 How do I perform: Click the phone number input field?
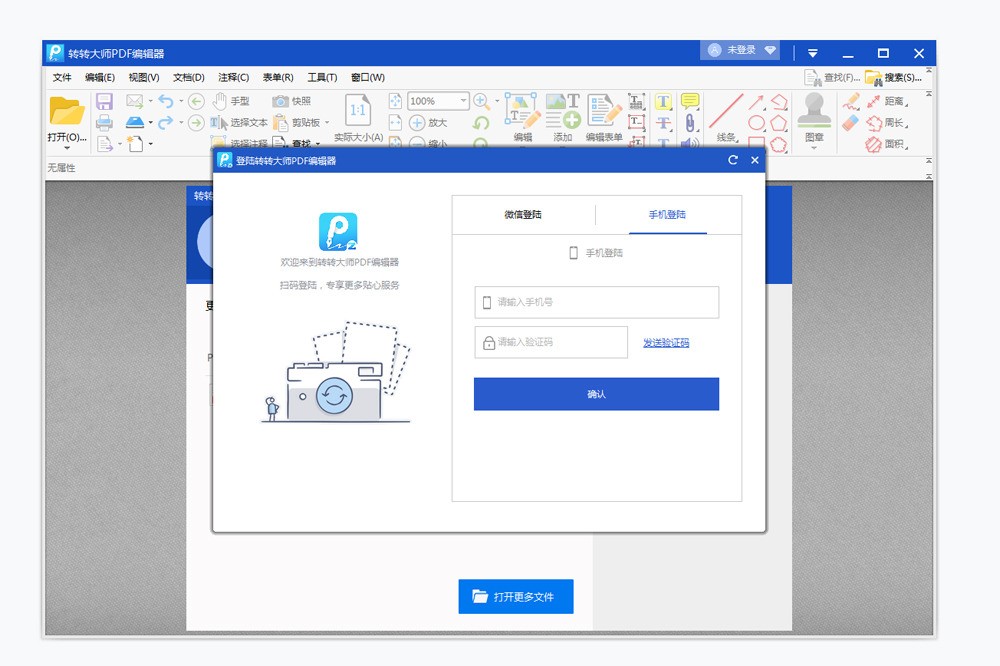coord(595,302)
